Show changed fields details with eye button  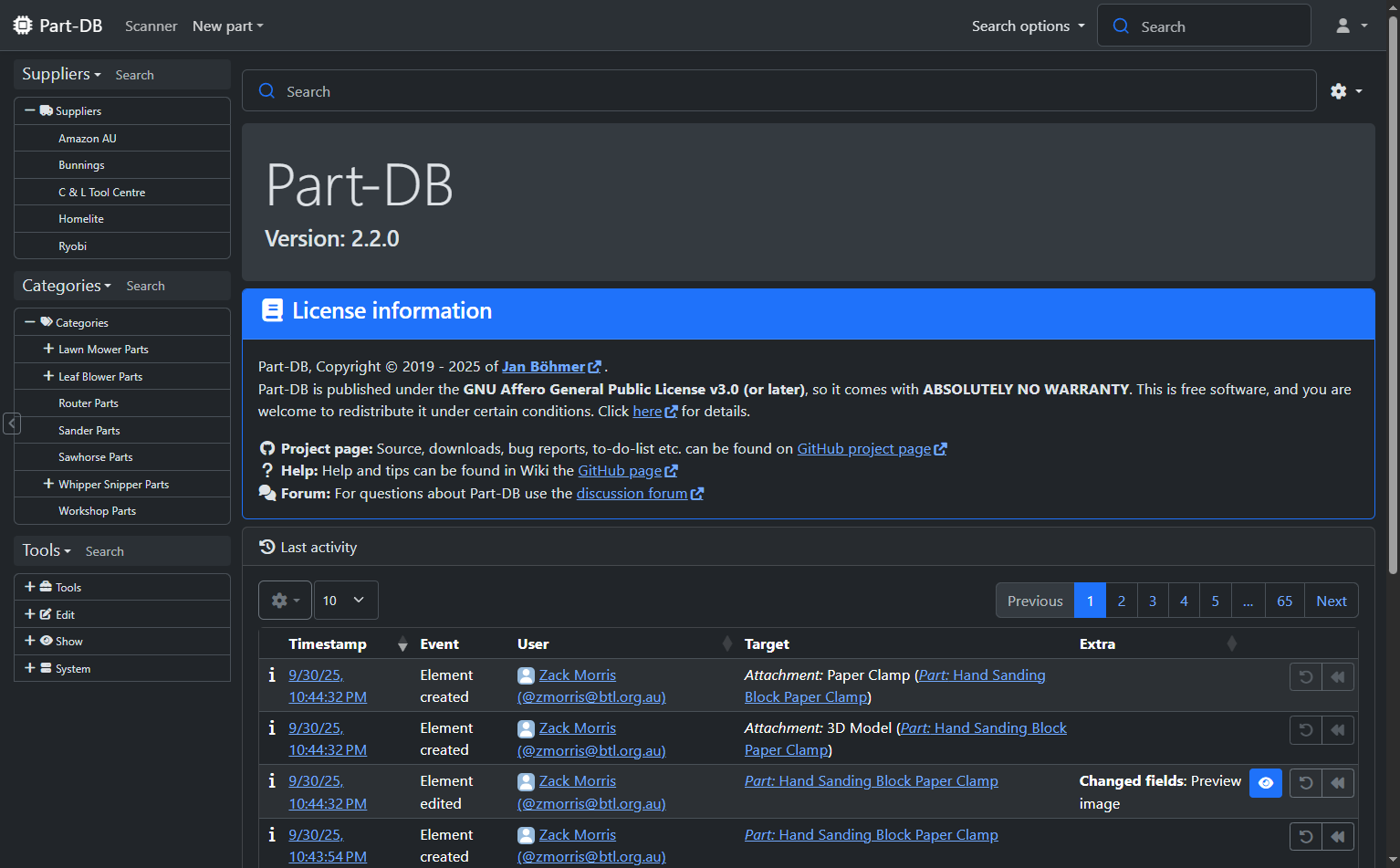[1266, 783]
